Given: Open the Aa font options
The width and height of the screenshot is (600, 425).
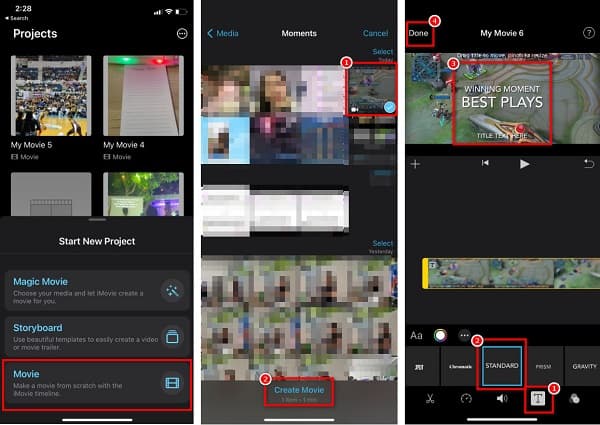Looking at the screenshot, I should pos(416,335).
